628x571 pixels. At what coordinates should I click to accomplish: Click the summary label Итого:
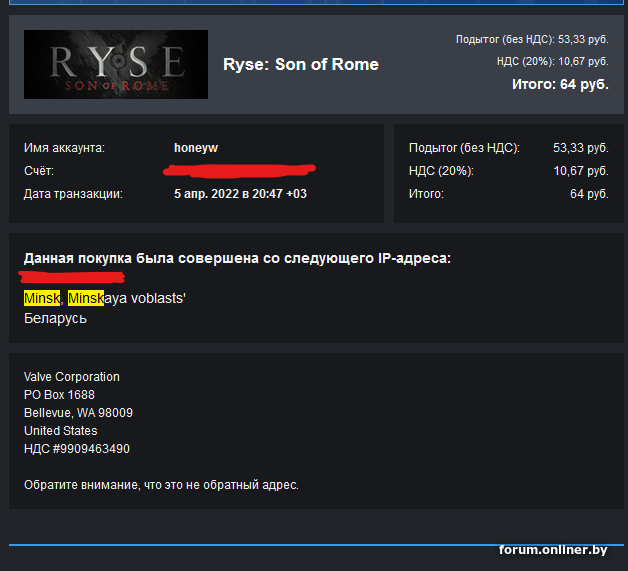tap(426, 194)
